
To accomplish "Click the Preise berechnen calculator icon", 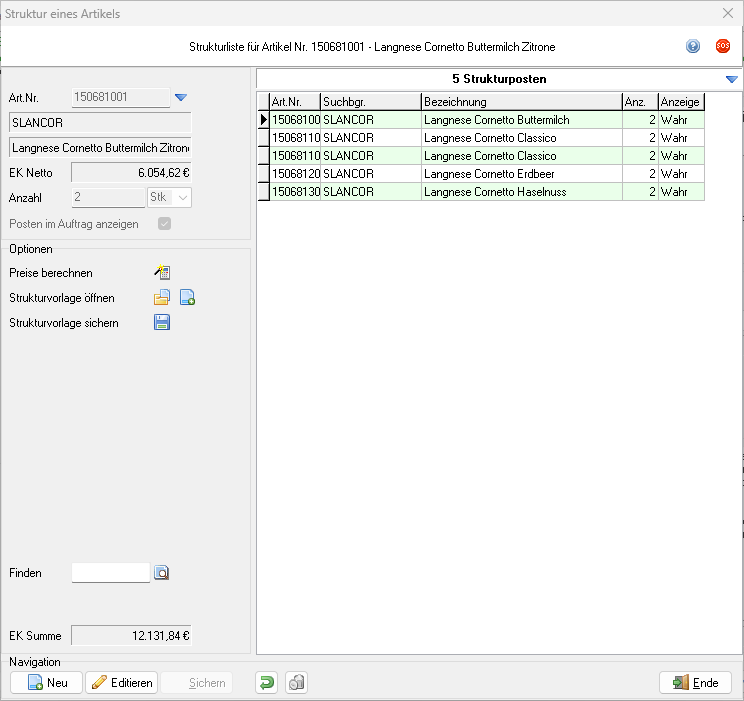I will pyautogui.click(x=162, y=273).
